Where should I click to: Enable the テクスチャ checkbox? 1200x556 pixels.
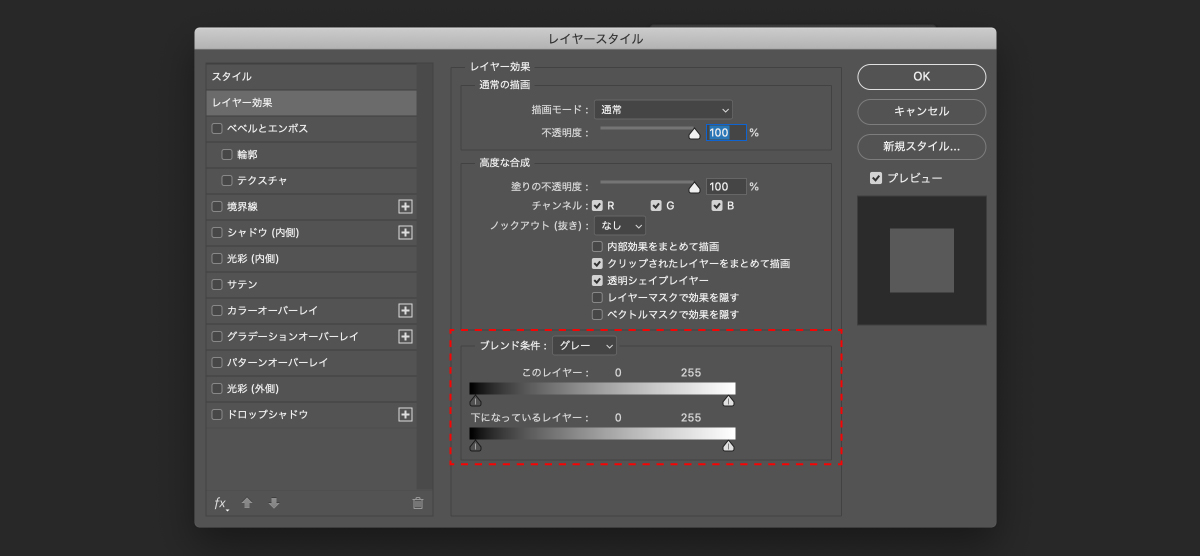click(x=227, y=181)
